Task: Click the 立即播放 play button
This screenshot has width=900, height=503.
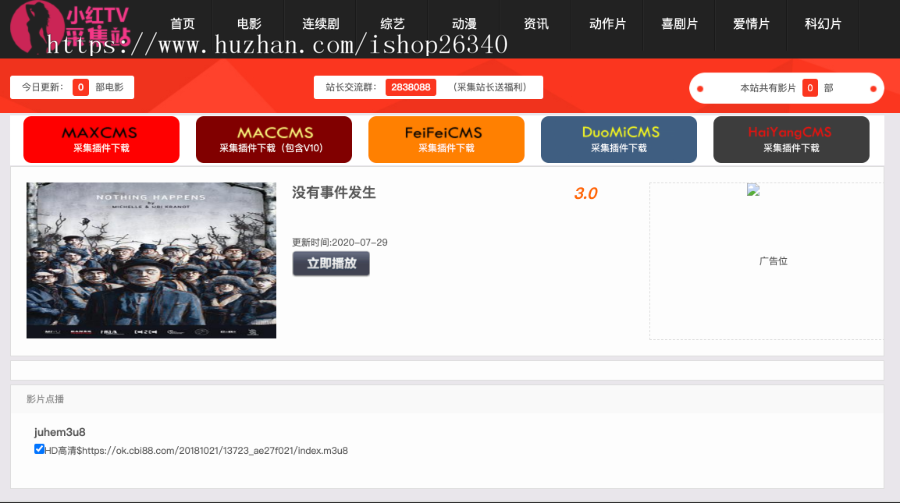Action: [x=331, y=264]
